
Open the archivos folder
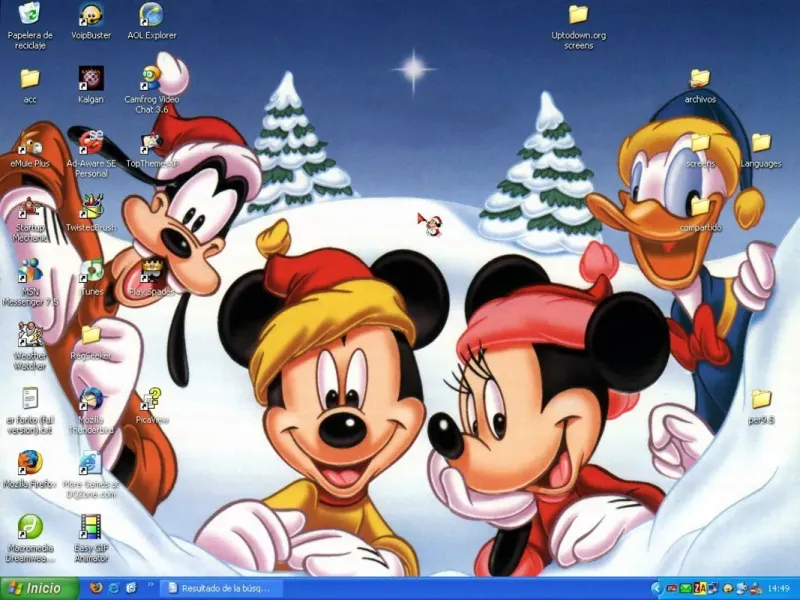[x=700, y=86]
